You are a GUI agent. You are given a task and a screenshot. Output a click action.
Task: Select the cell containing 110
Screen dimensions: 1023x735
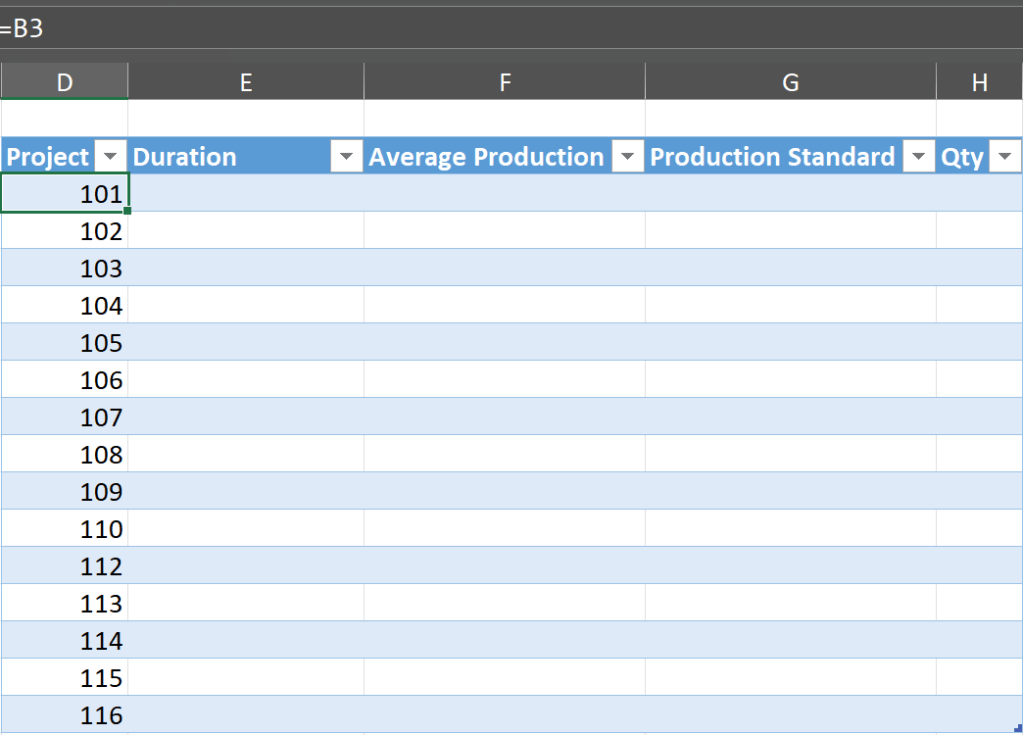65,528
